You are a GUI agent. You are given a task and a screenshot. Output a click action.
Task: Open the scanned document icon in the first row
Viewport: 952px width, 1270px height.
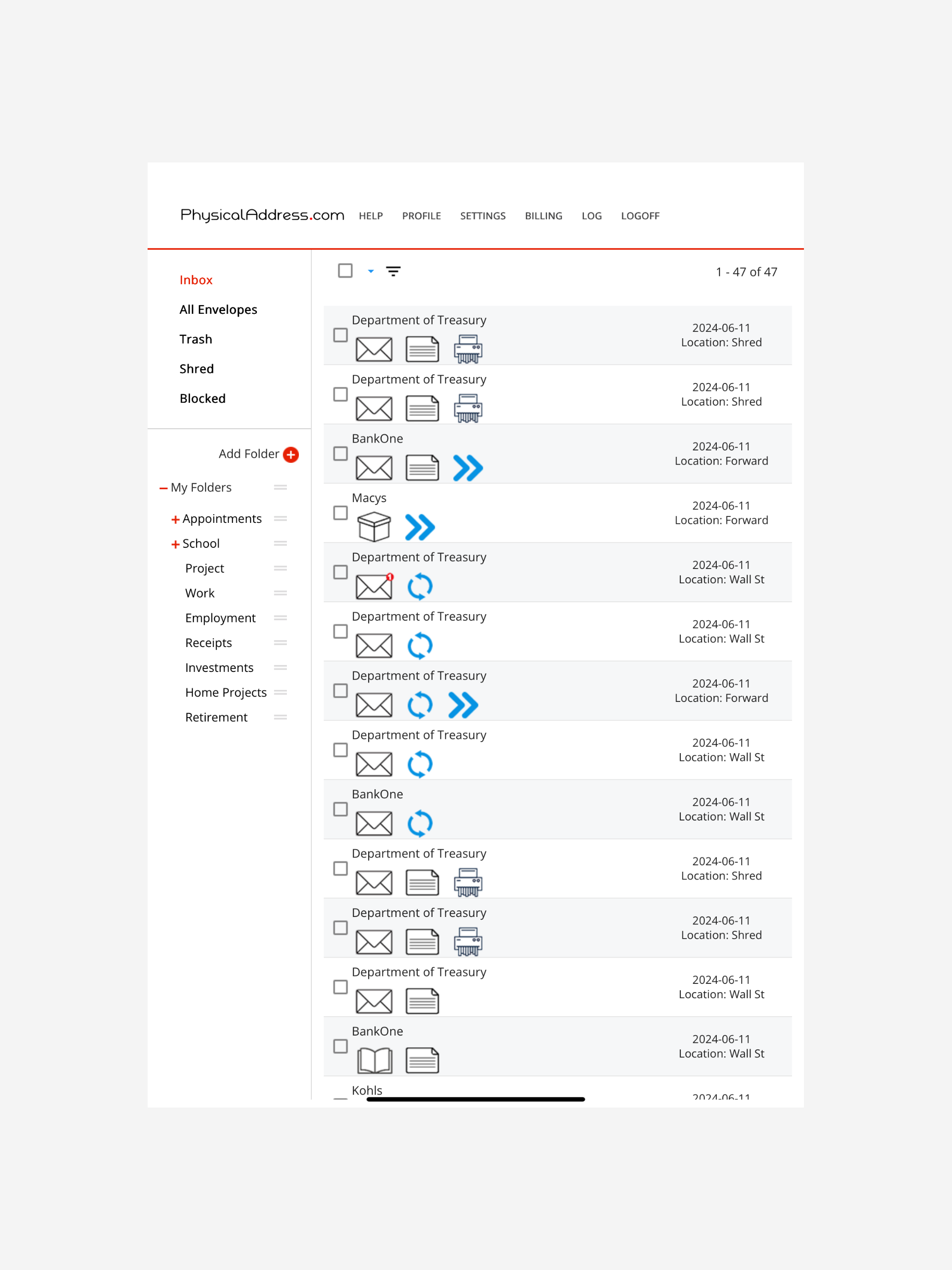[x=422, y=349]
